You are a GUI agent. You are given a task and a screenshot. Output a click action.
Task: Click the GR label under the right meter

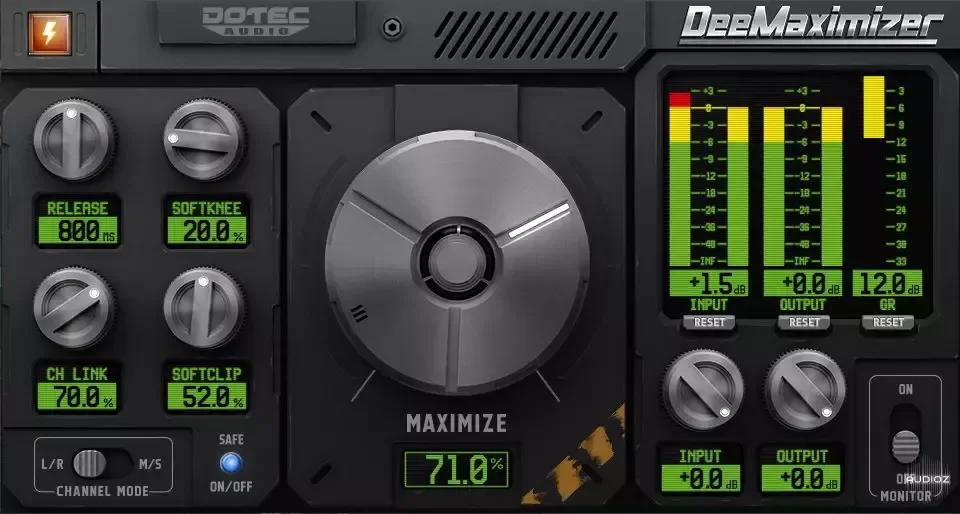(887, 305)
